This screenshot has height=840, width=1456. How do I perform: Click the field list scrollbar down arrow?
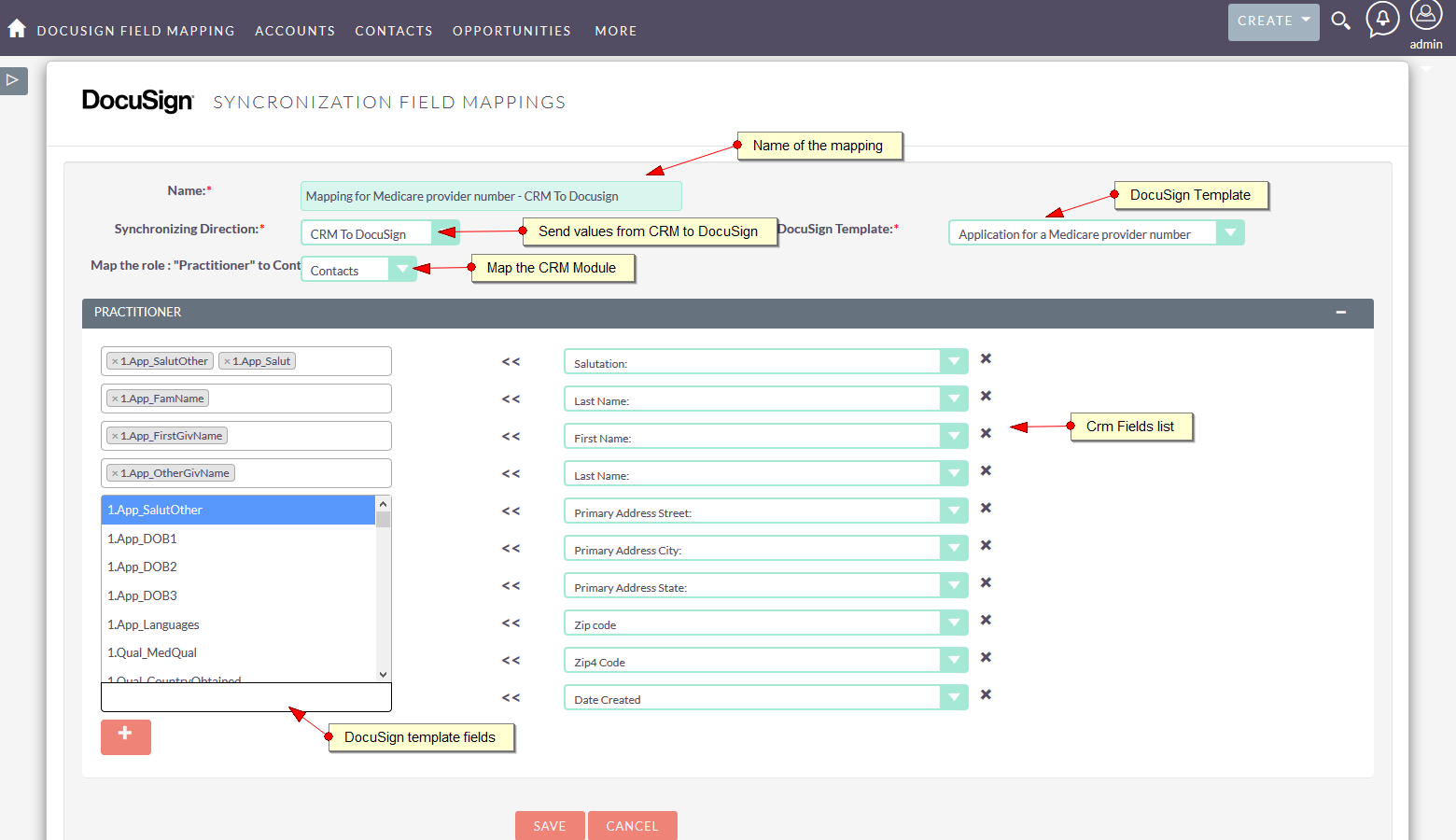click(383, 674)
